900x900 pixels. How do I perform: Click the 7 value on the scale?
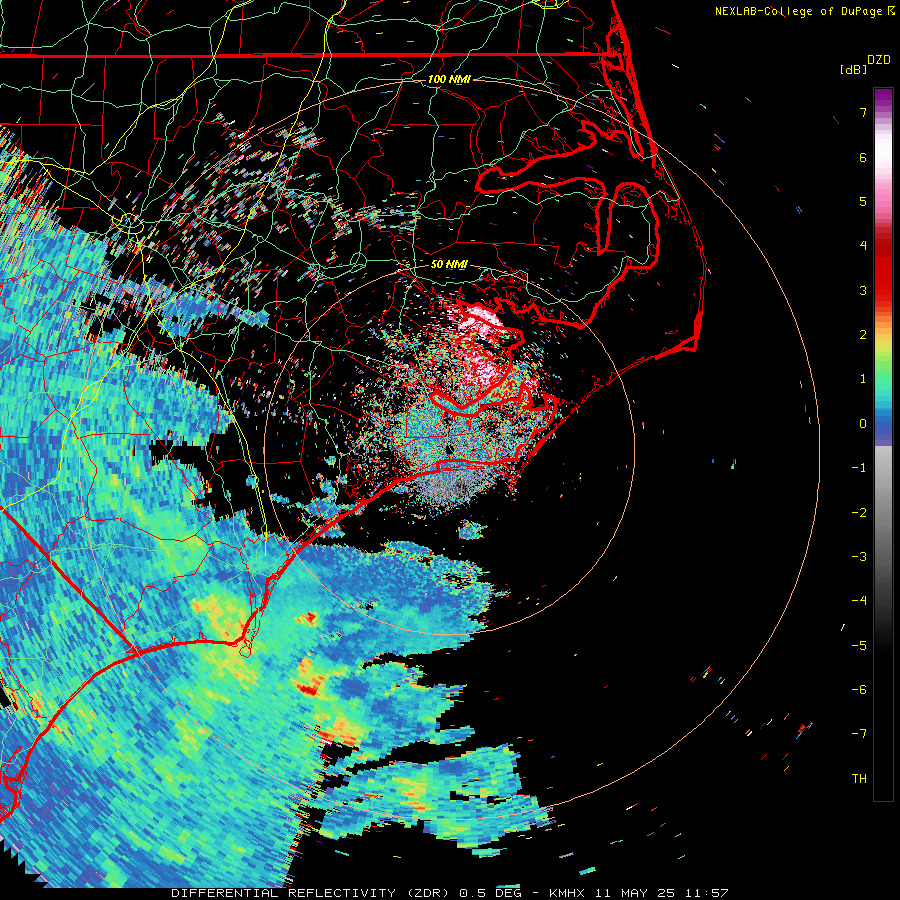(863, 112)
